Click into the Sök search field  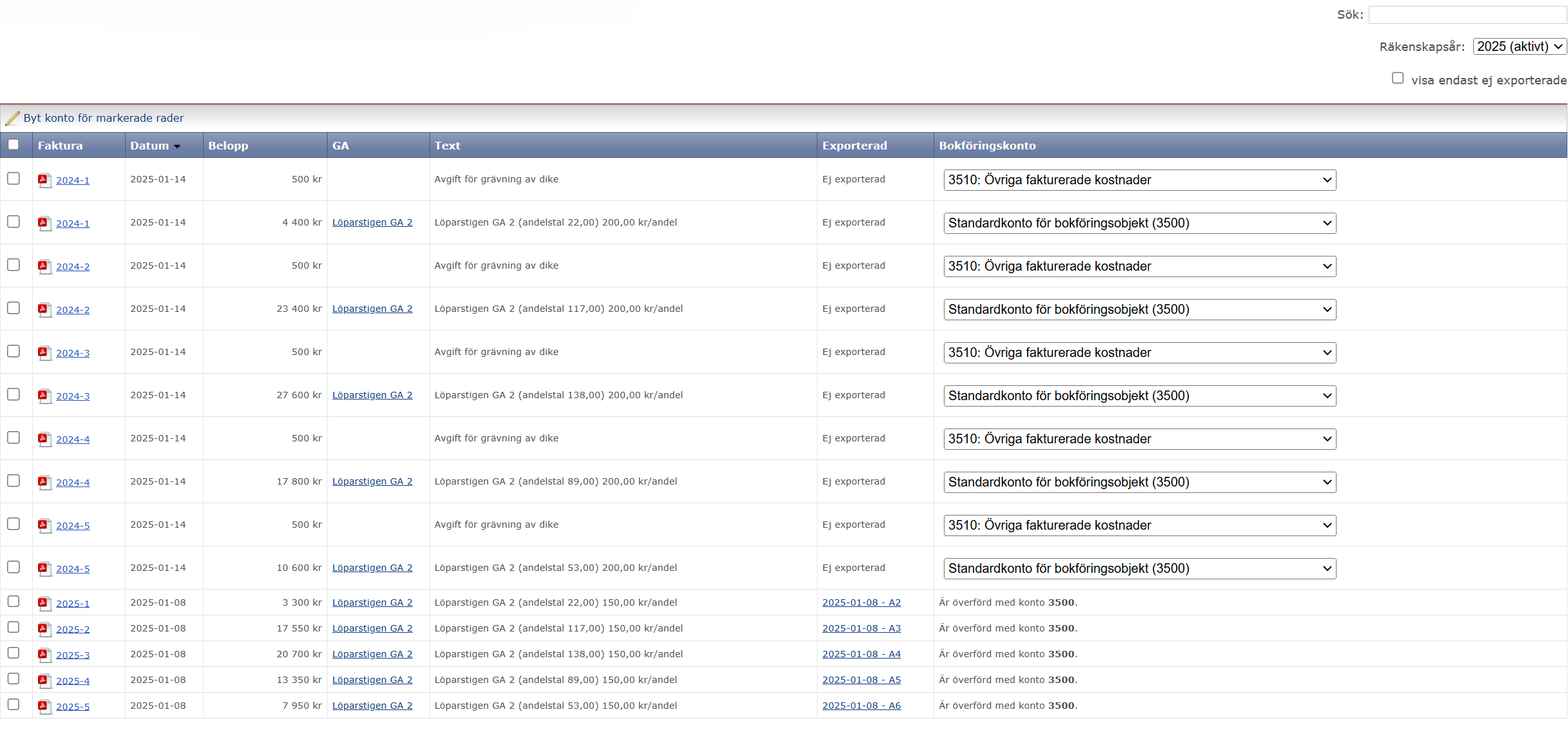click(1467, 14)
